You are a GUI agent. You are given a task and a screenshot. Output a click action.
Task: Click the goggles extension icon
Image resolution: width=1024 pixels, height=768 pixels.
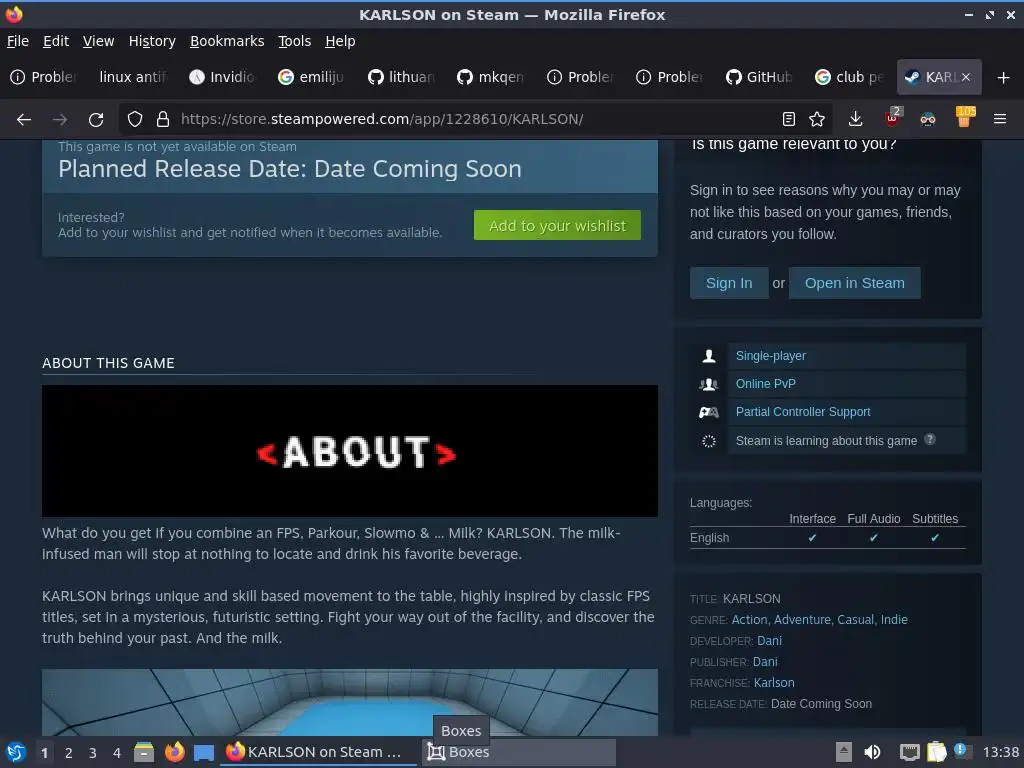[x=927, y=119]
